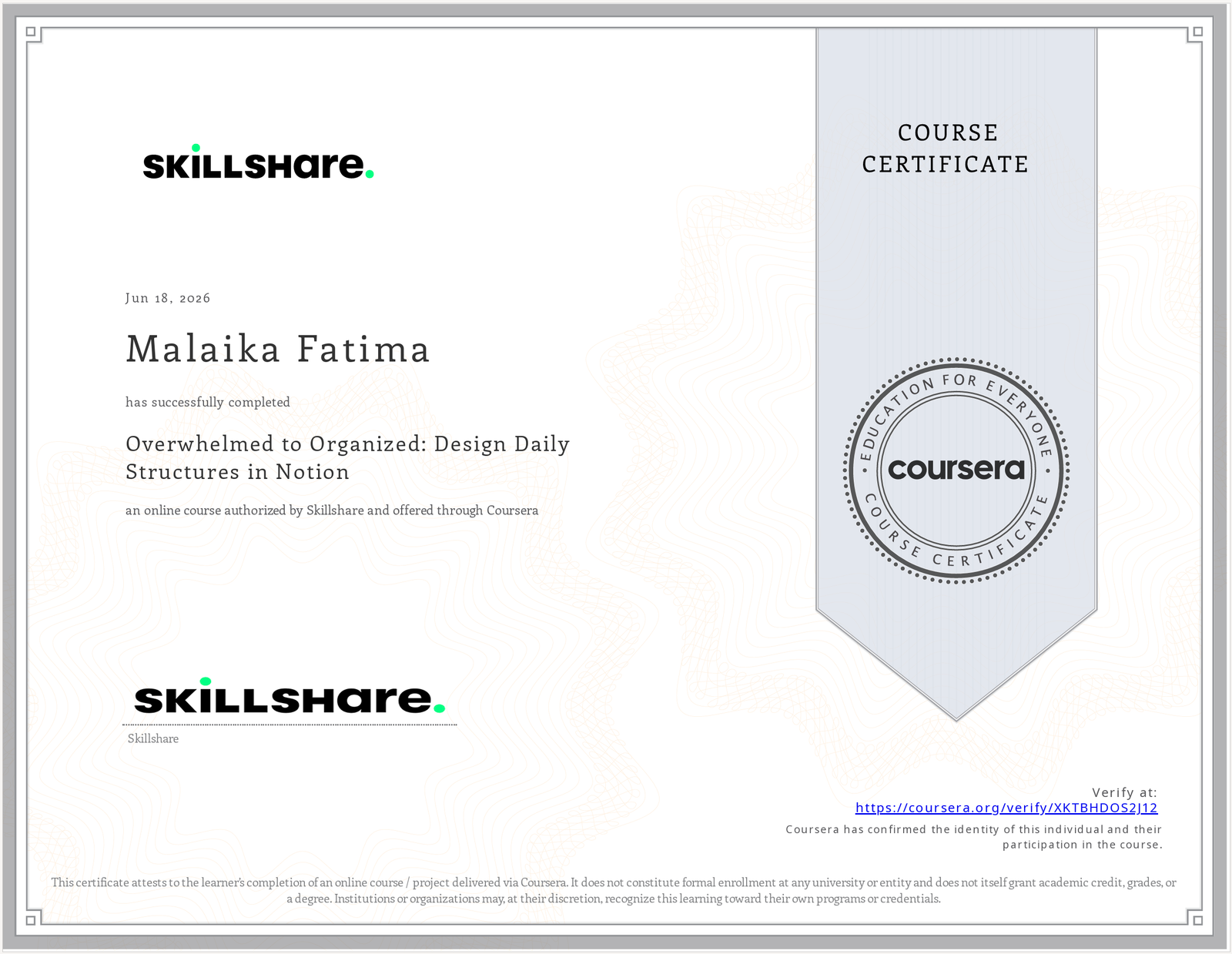
Task: Click the 'authorized by Skillshare' line
Action: [332, 510]
